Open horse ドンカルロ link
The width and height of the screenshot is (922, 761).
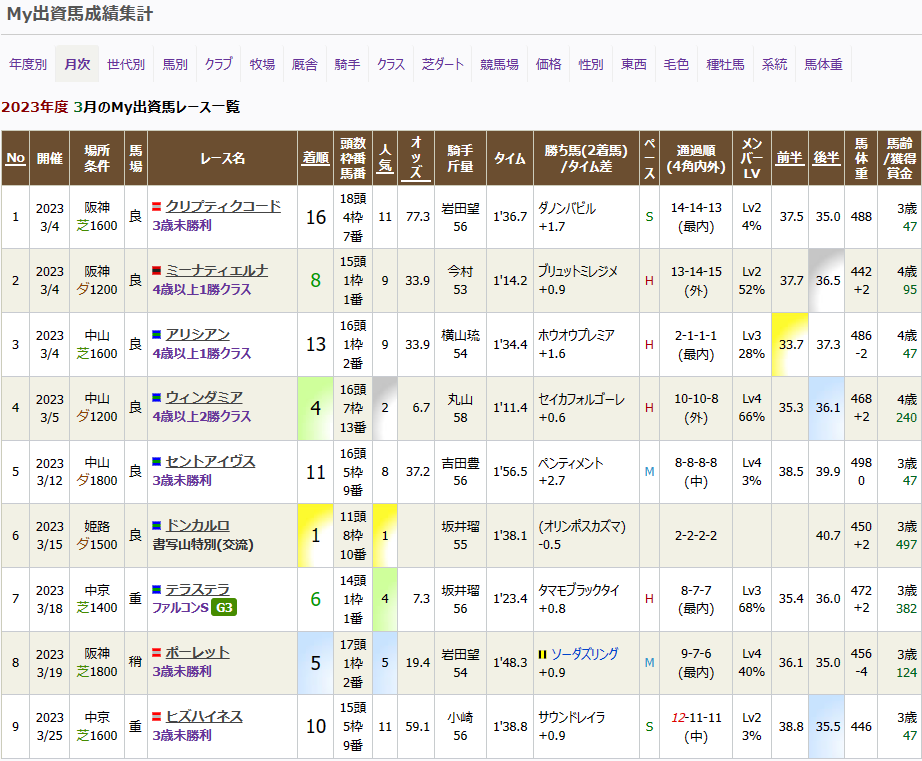198,525
